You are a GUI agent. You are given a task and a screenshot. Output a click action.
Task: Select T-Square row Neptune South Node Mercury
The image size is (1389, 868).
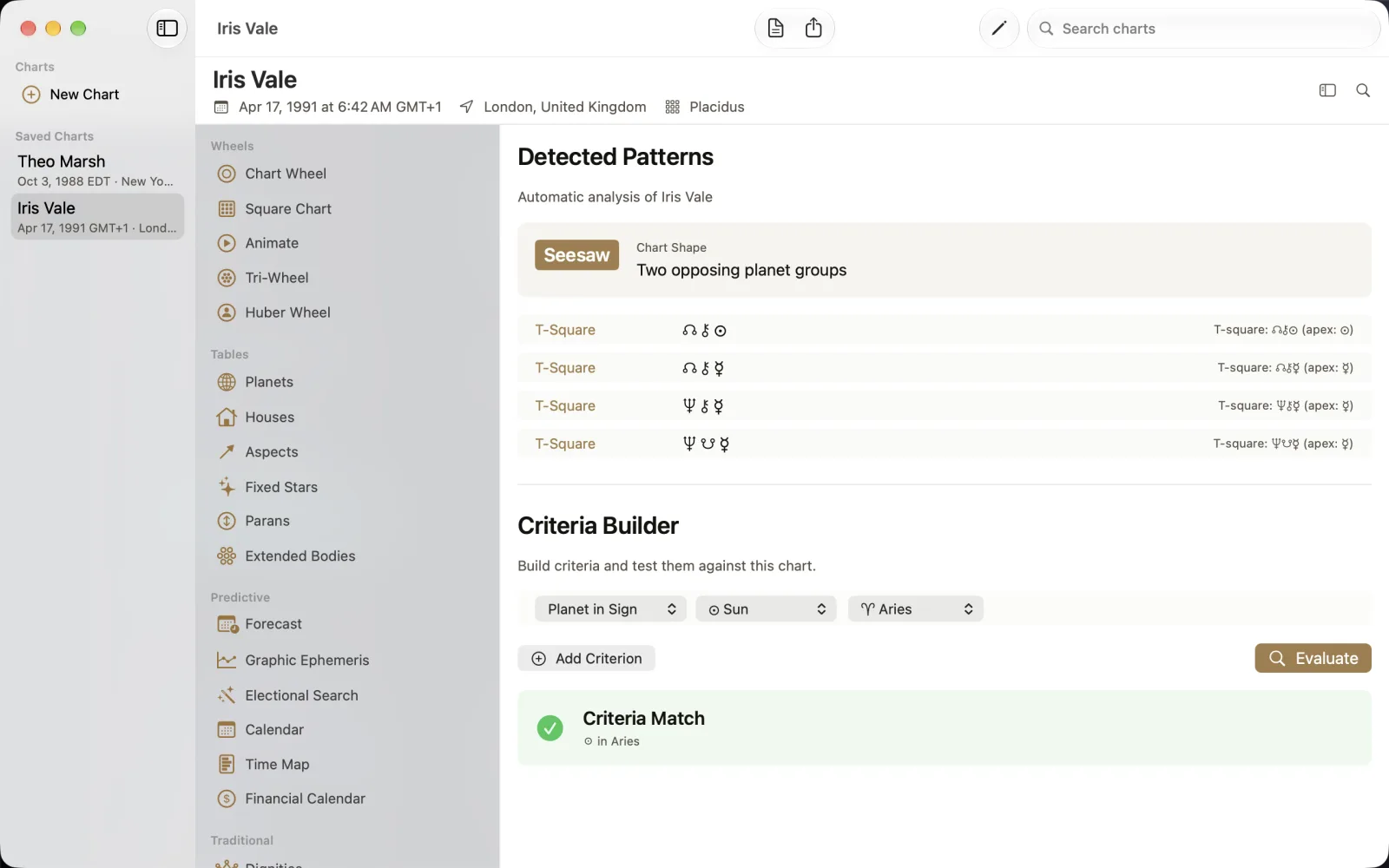945,444
